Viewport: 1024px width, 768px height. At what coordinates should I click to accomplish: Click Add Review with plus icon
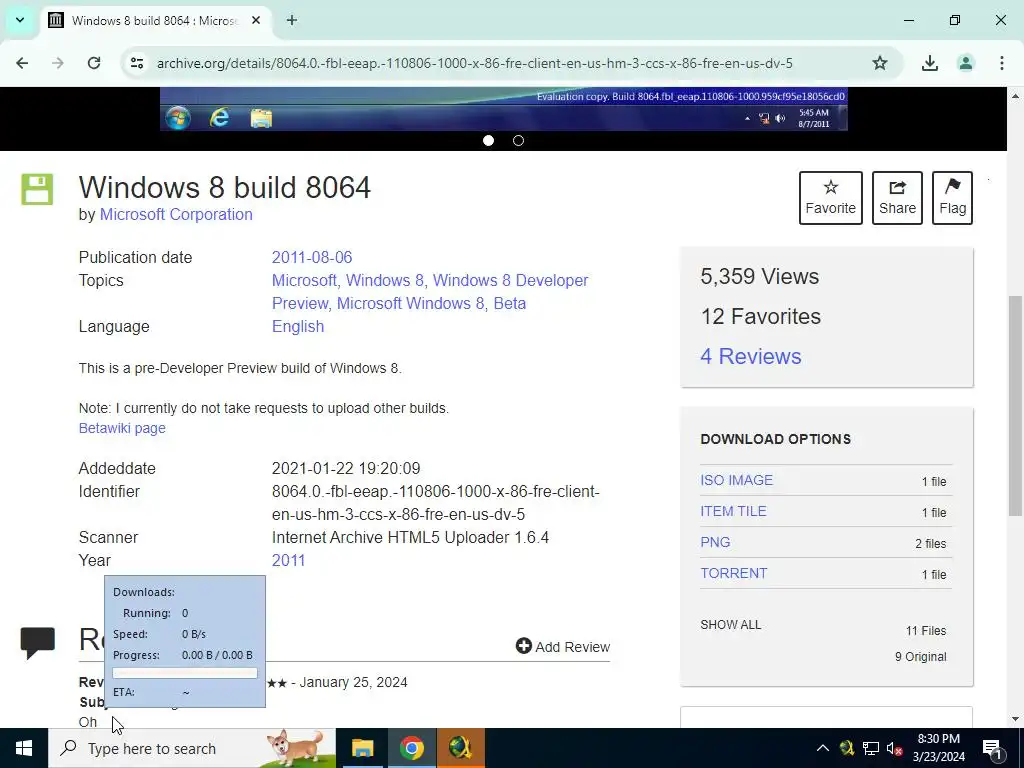click(563, 647)
